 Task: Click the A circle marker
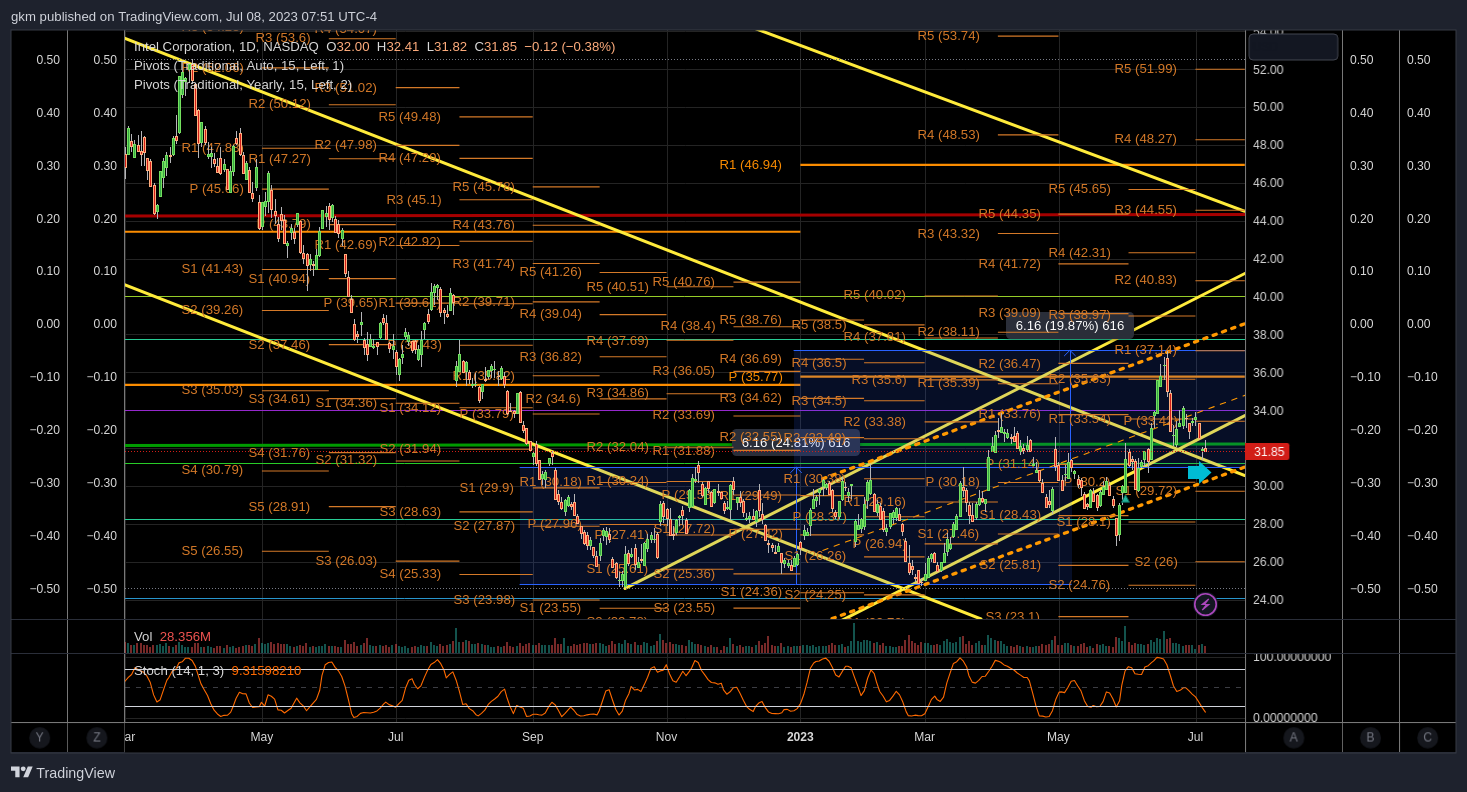click(1293, 738)
